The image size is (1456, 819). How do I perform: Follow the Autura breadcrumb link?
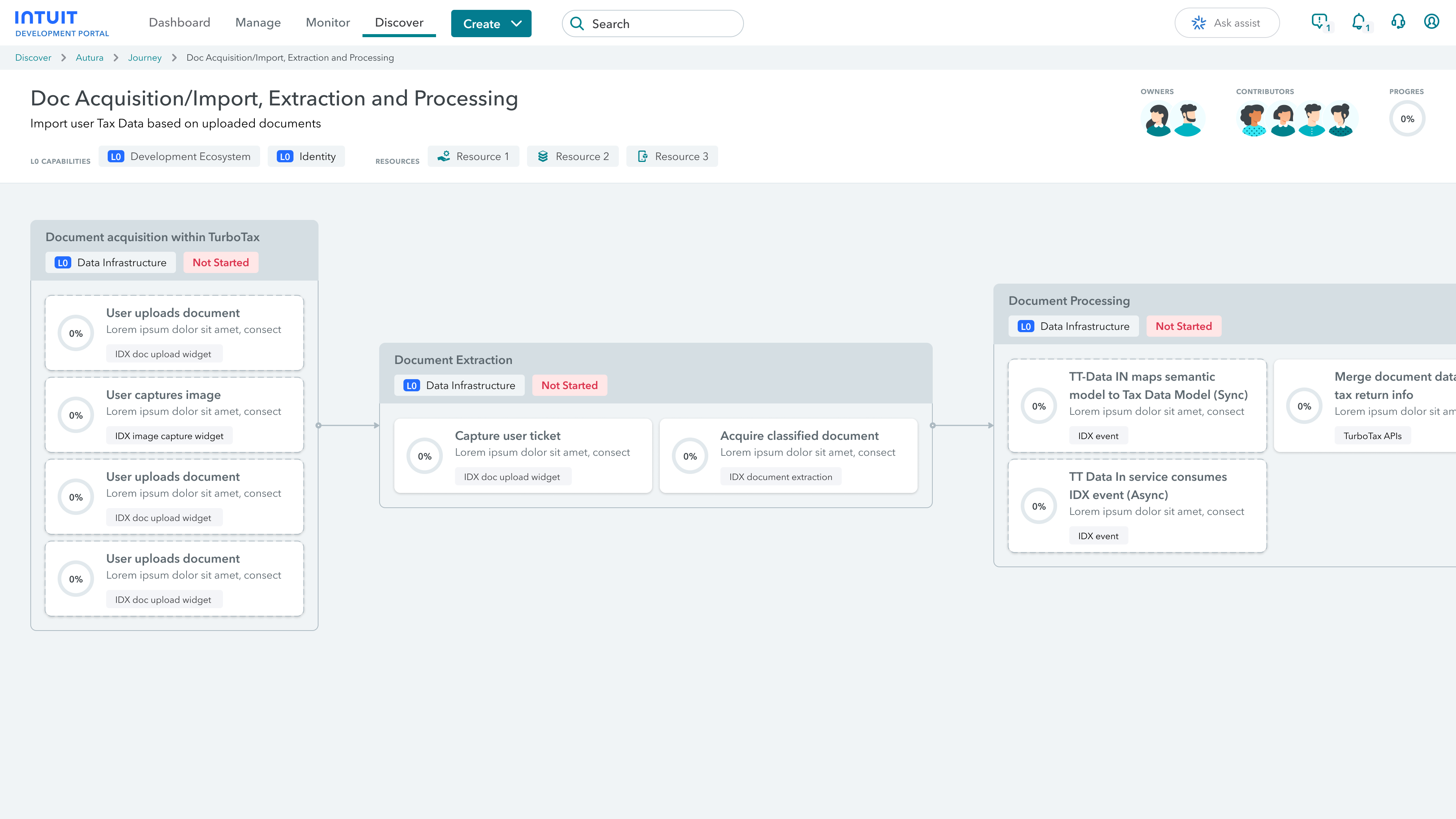tap(89, 58)
